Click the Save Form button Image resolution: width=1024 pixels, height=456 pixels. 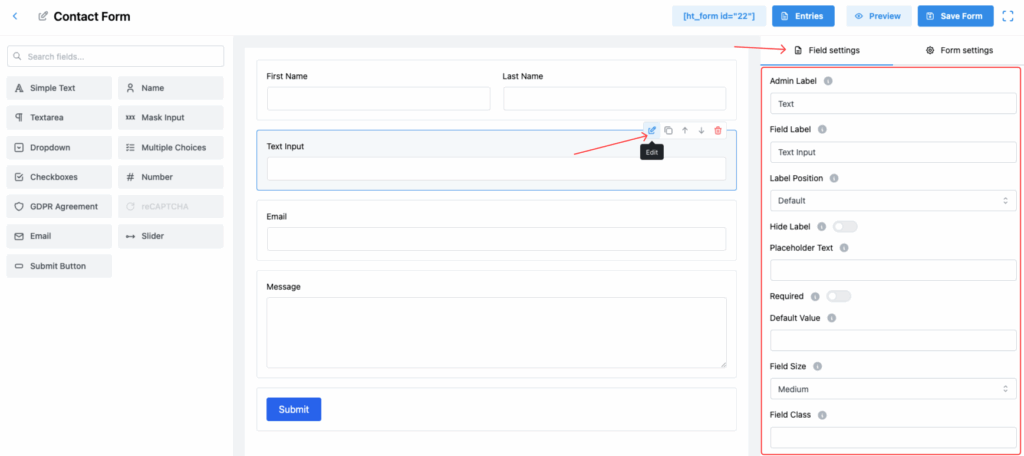click(955, 16)
